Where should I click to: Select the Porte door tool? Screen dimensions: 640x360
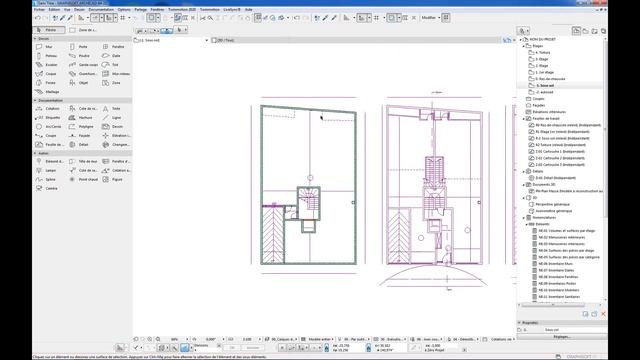point(79,47)
